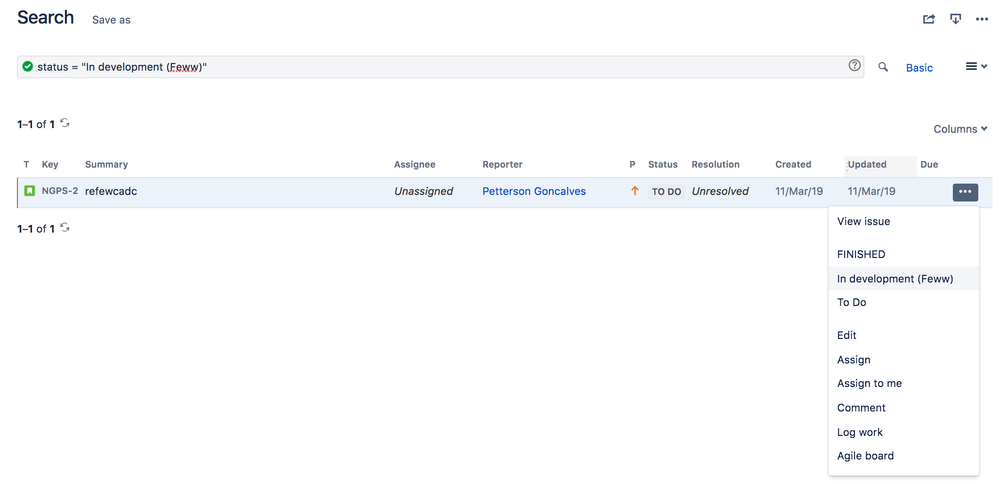The width and height of the screenshot is (999, 484).
Task: Click the actions ellipsis button for NGPS-2
Action: (965, 192)
